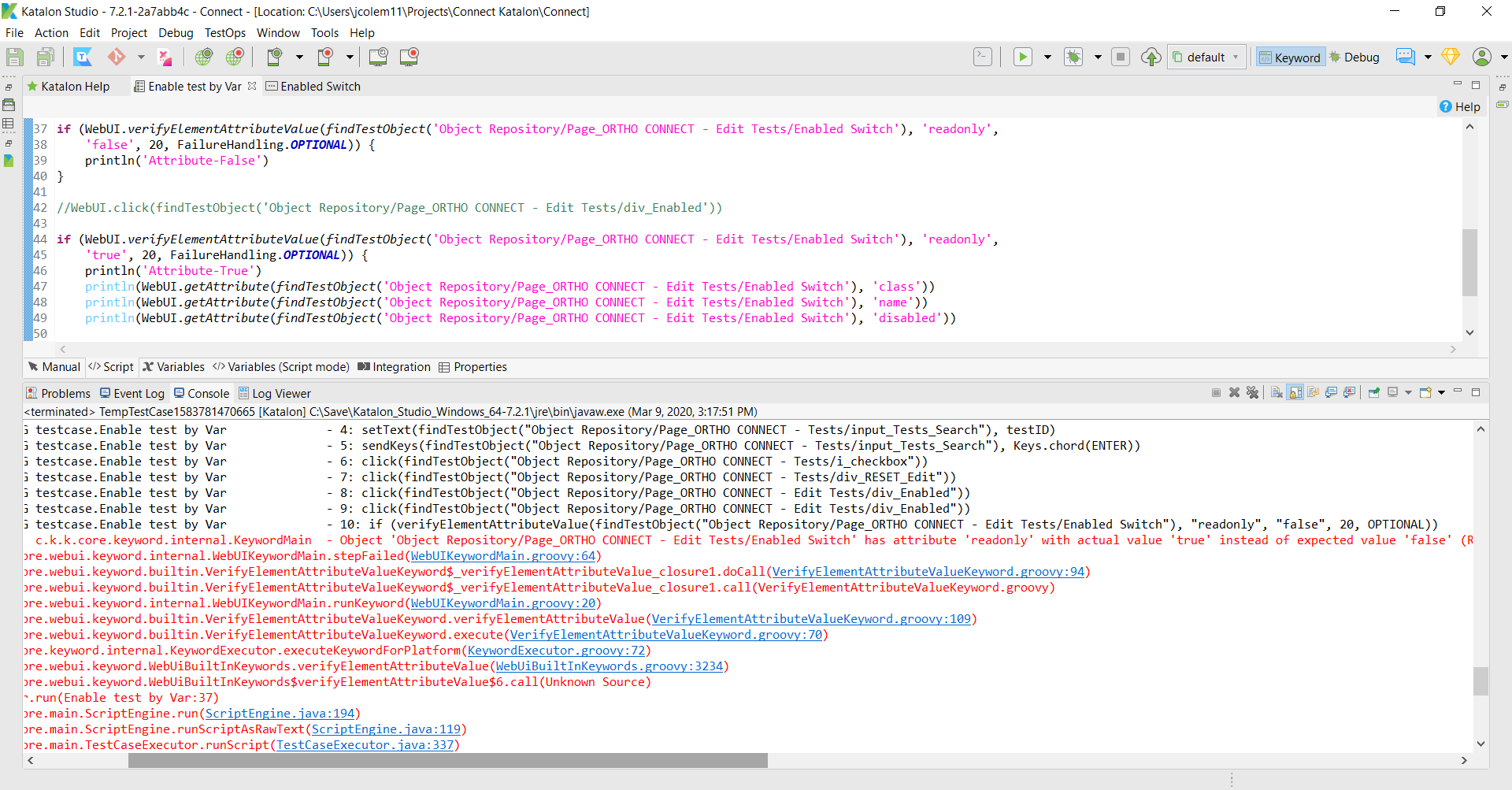Open the Debug run dropdown arrow
The image size is (1512, 790).
[x=1098, y=57]
